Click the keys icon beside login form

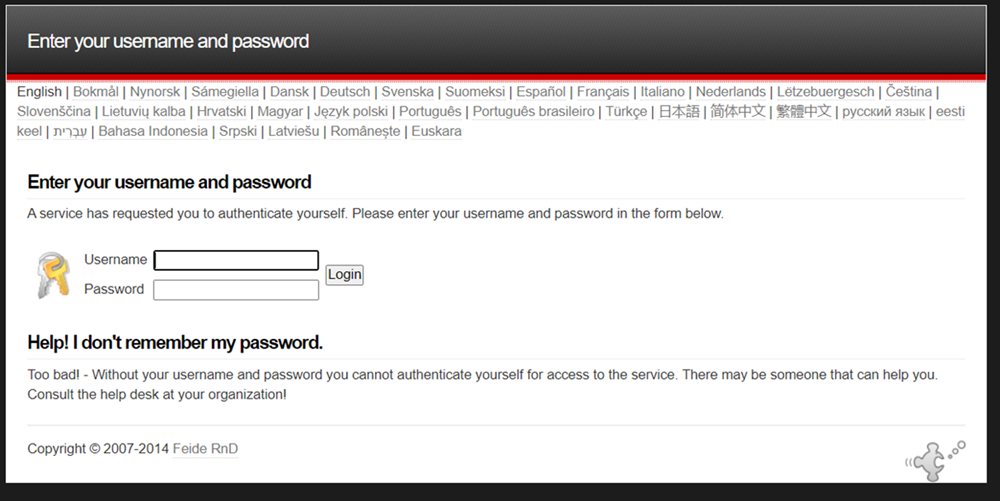(x=53, y=275)
